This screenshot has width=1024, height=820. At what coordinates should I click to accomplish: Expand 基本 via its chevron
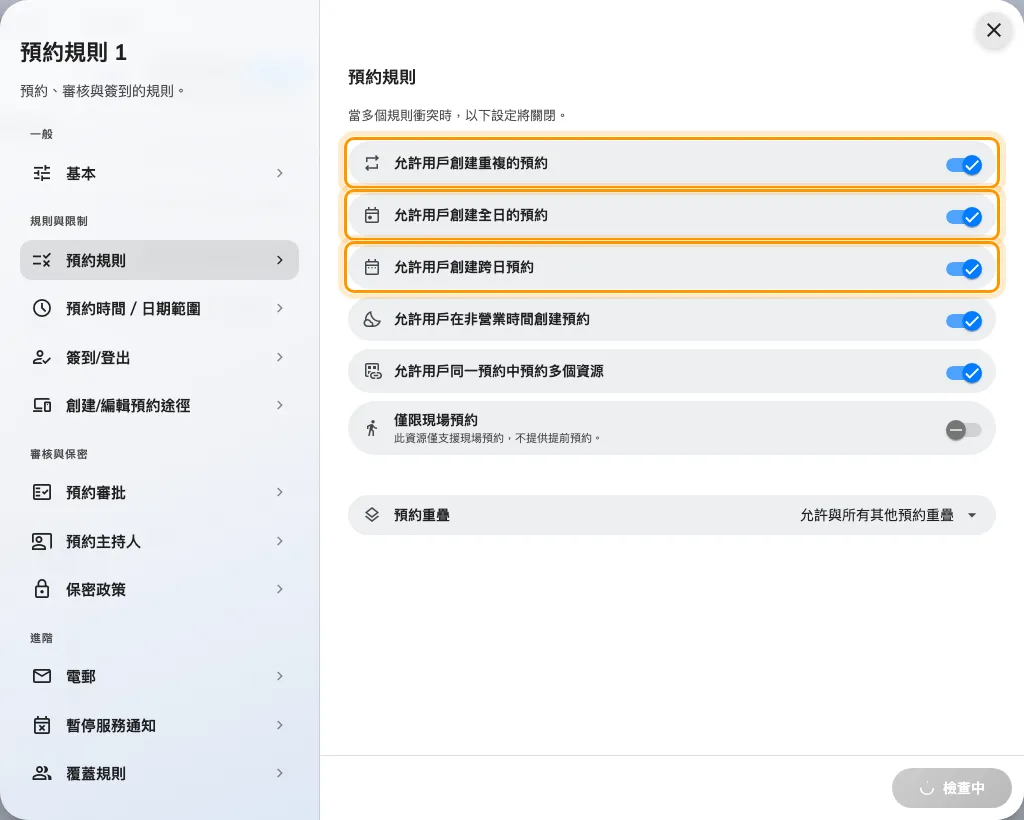(280, 173)
